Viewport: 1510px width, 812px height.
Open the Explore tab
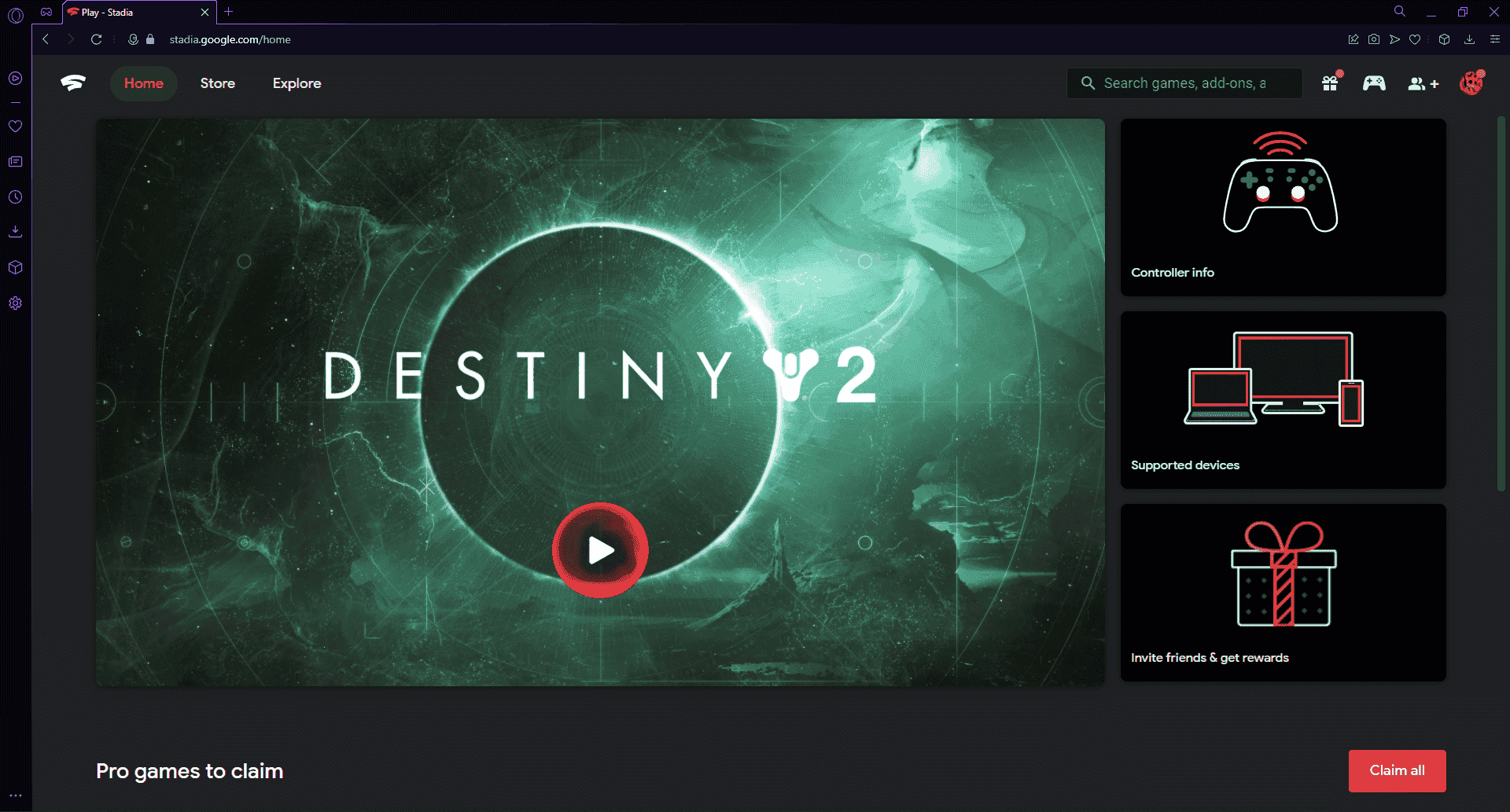pos(296,83)
